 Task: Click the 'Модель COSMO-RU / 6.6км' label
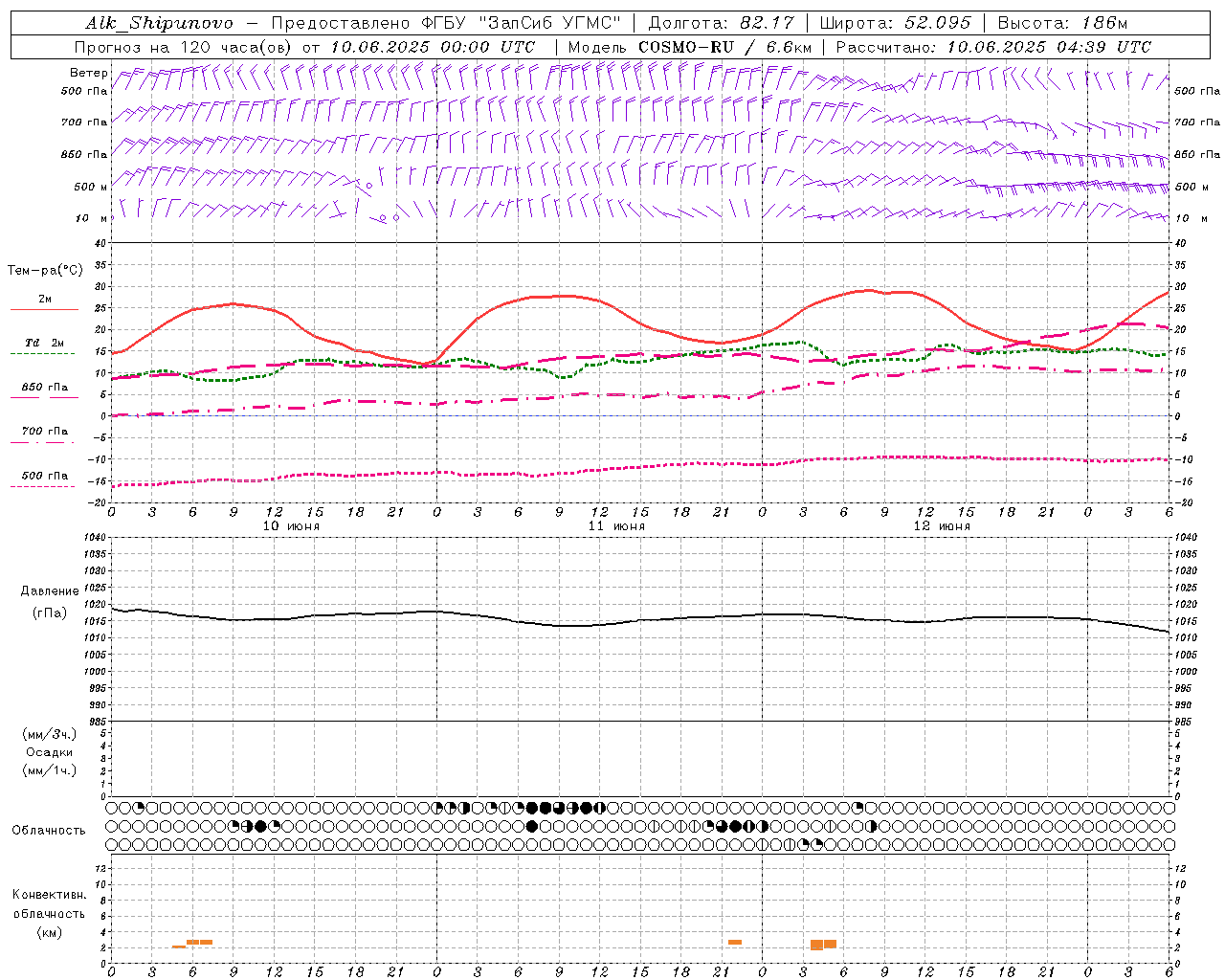pos(689,47)
